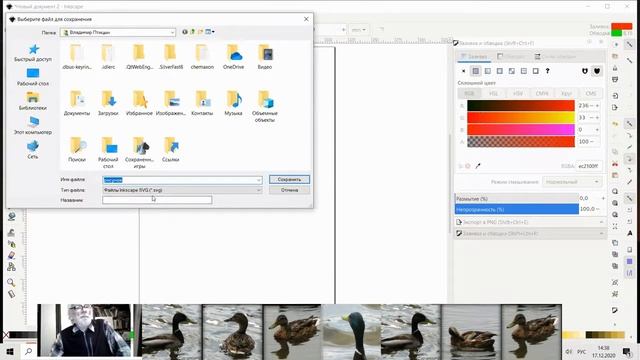Screen dimensions: 640x360
Task: Open the blend mode (Режим смешивания) dropdown
Action: (572, 182)
